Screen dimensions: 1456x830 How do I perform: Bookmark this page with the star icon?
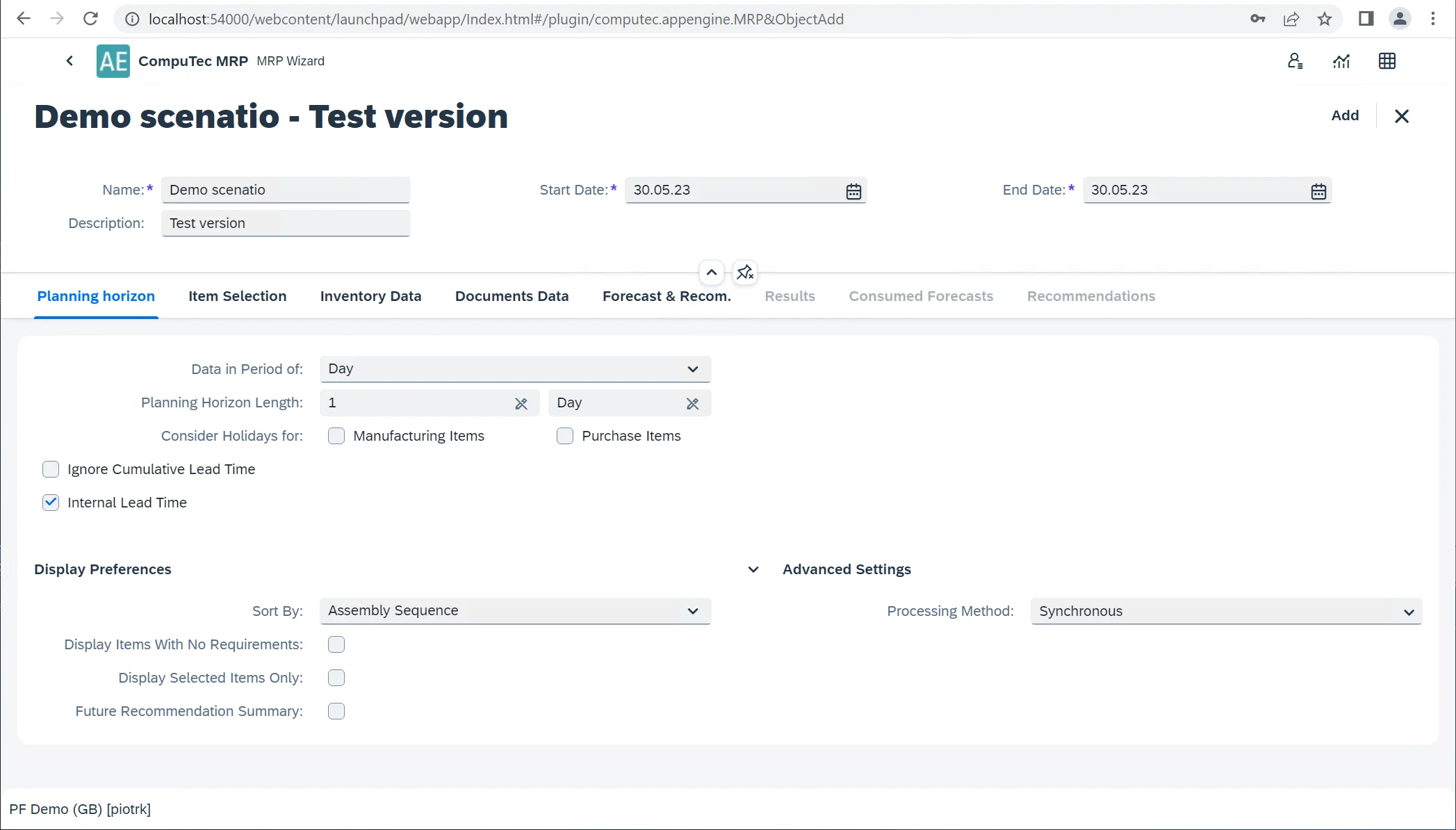point(1325,19)
